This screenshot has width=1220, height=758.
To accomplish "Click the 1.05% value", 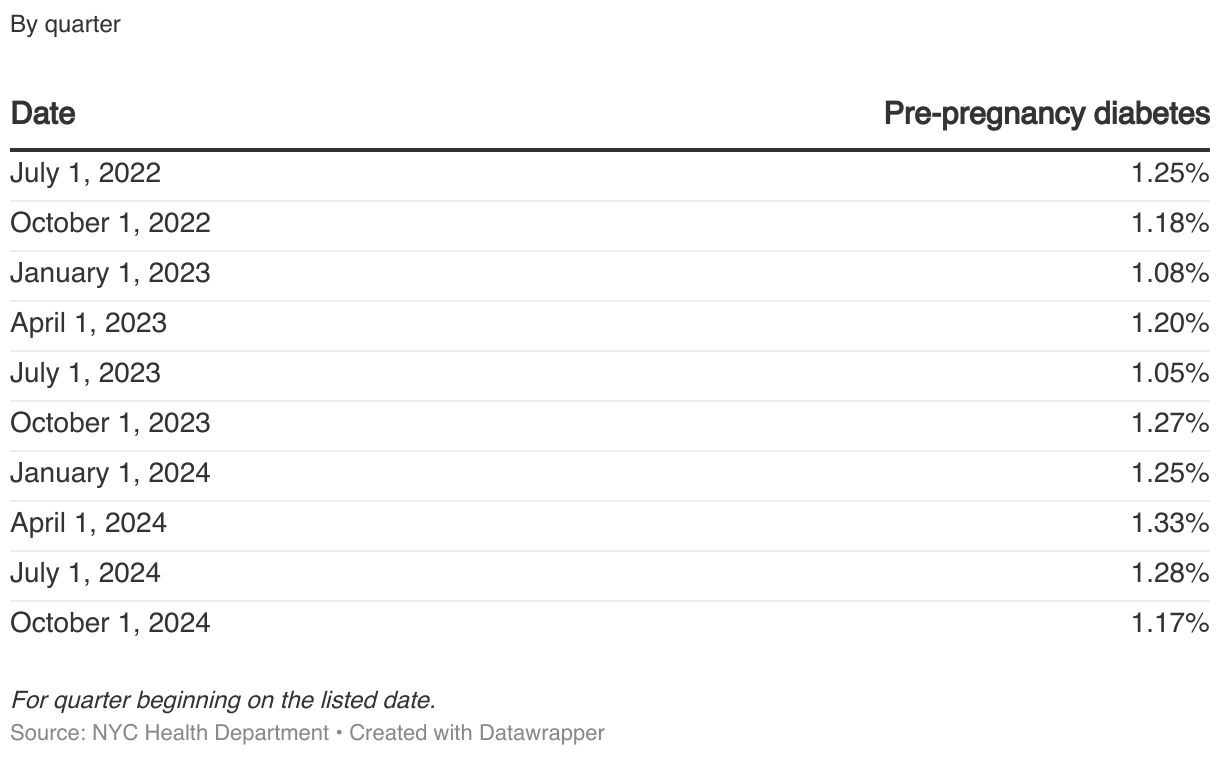I will (1171, 373).
